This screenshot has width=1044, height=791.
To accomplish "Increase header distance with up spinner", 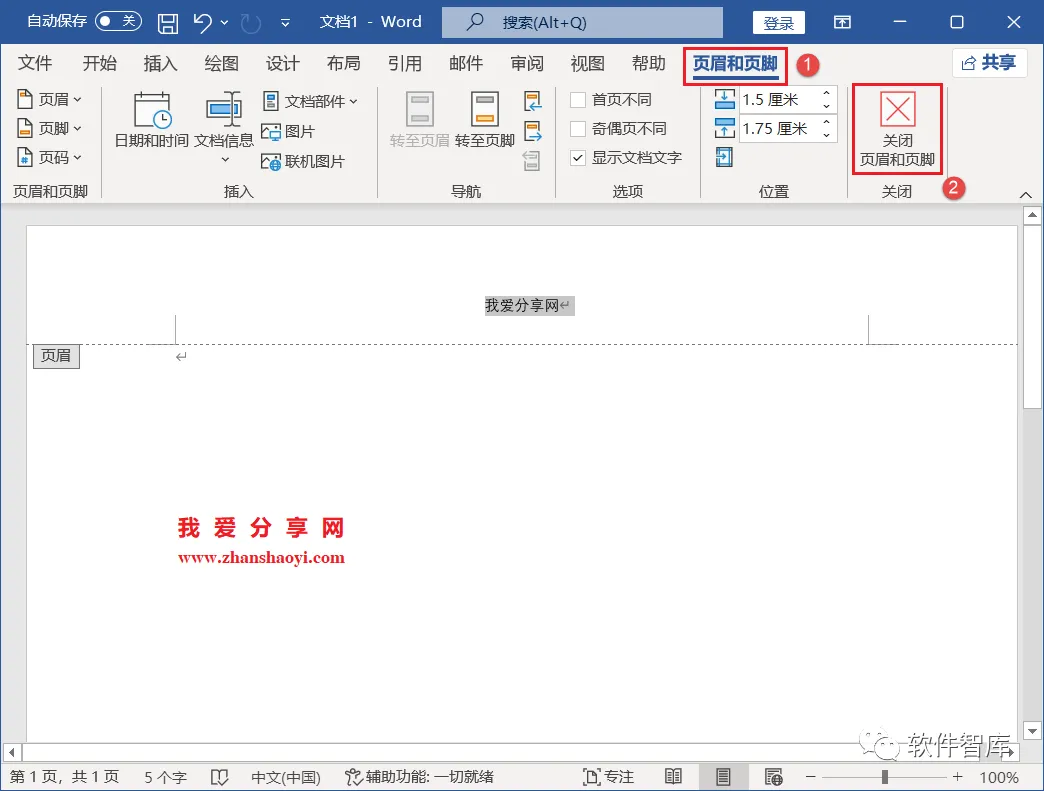I will click(x=826, y=93).
